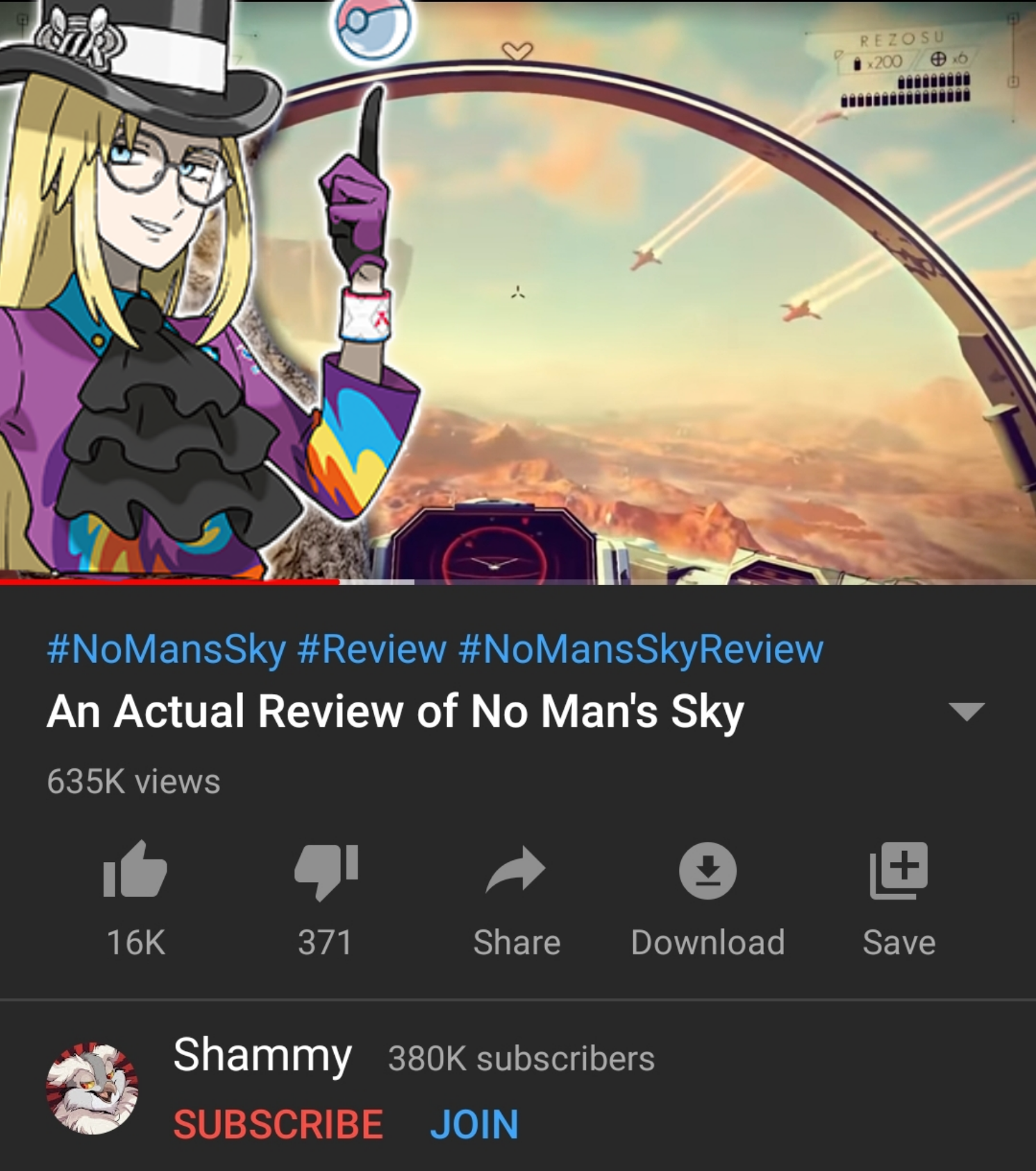The width and height of the screenshot is (1036, 1171).
Task: Expand the video description arrow
Action: [x=967, y=711]
